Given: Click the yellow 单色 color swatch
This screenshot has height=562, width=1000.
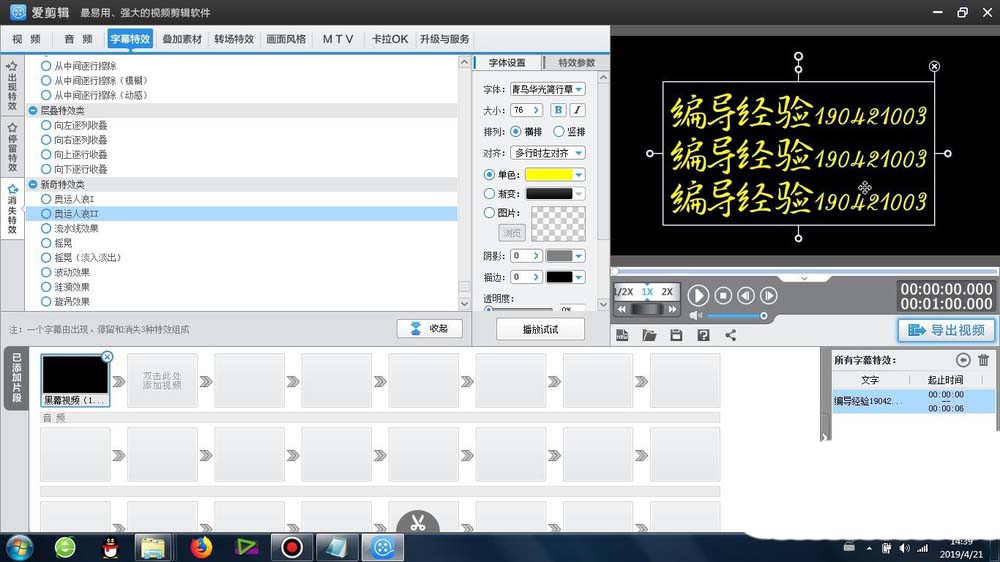Looking at the screenshot, I should [x=548, y=175].
